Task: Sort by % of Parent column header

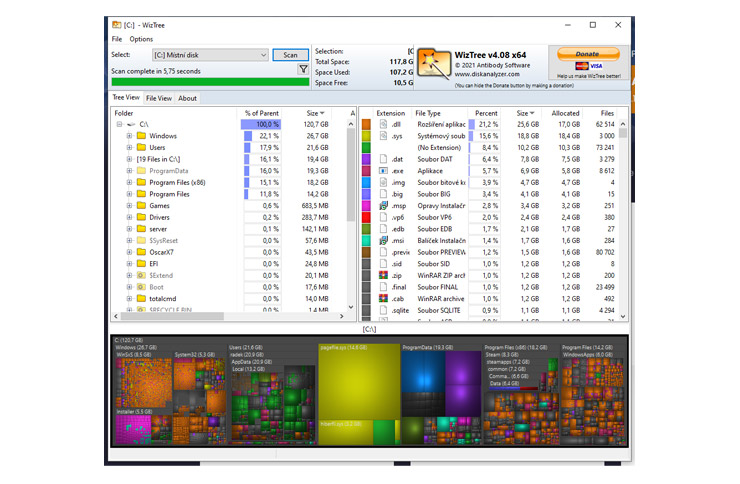Action: [x=262, y=113]
